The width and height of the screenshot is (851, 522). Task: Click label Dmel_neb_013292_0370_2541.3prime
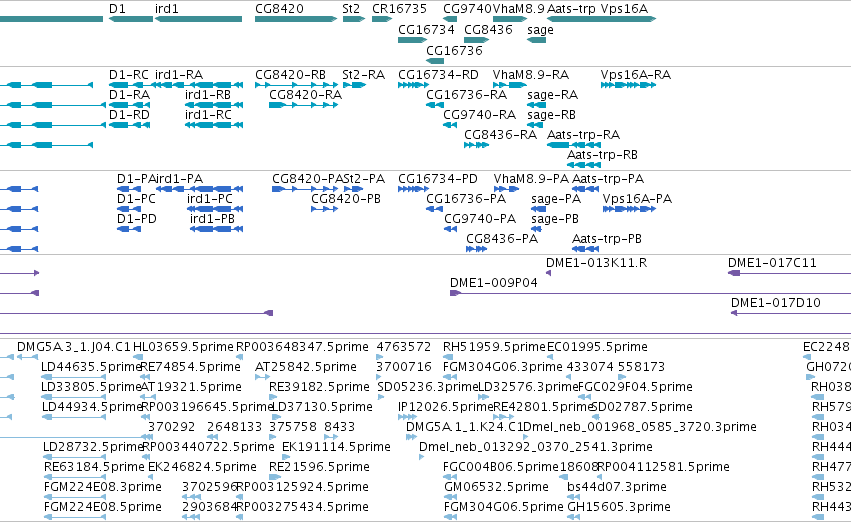536,447
